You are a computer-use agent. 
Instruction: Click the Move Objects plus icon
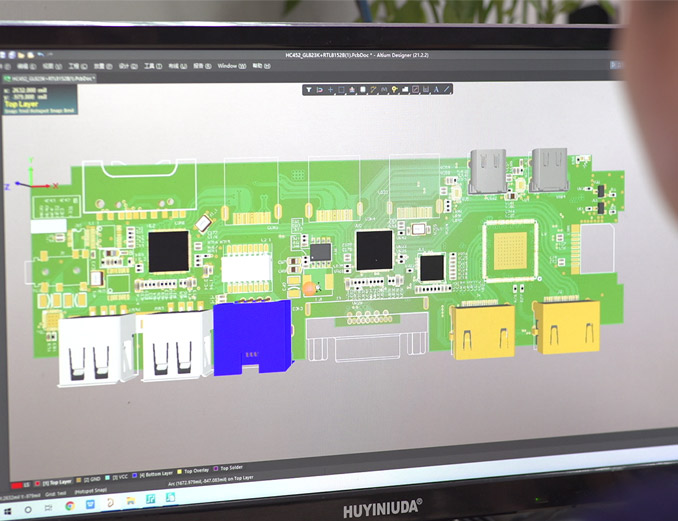click(x=330, y=89)
